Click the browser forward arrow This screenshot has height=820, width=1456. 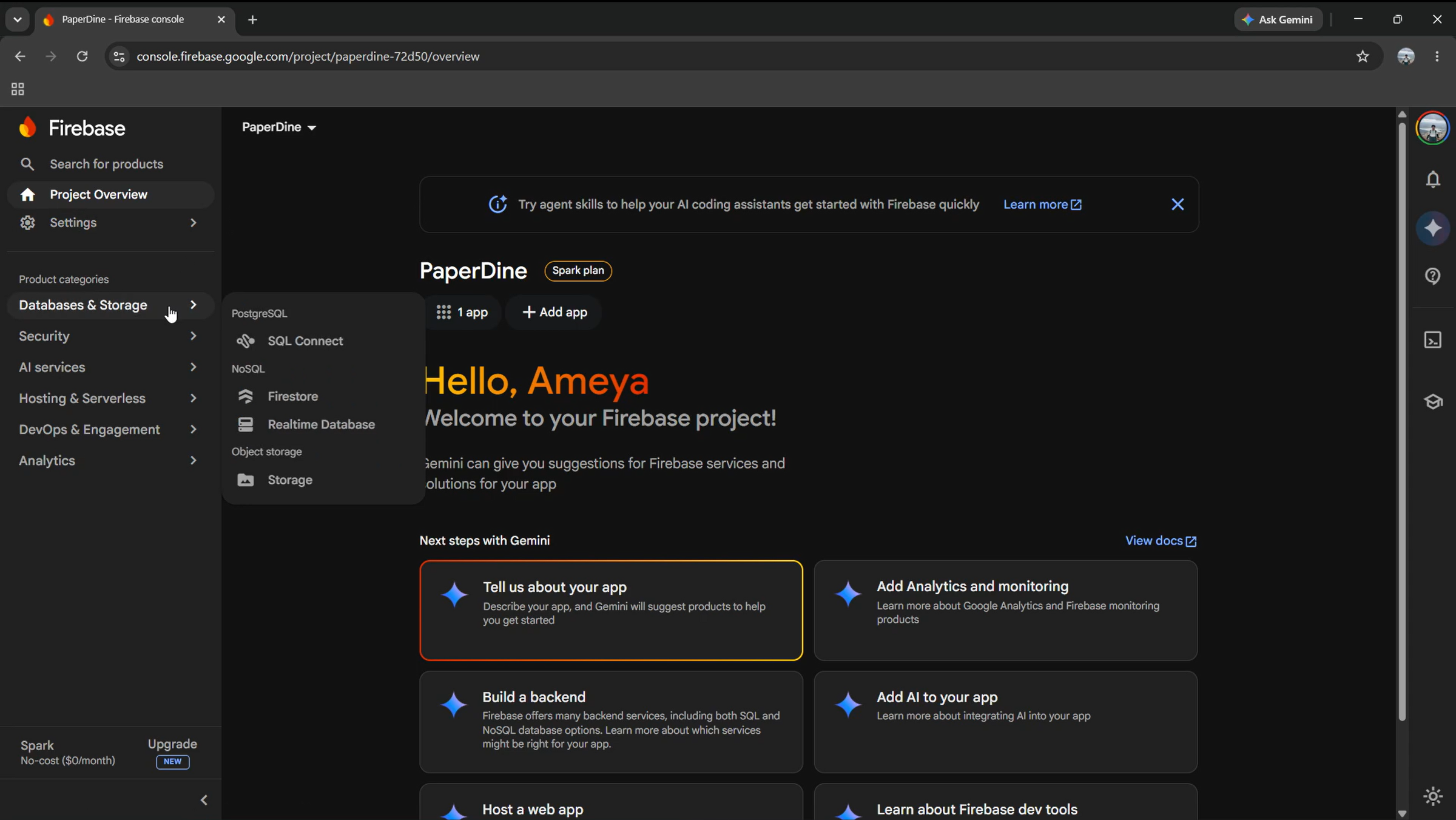[51, 56]
